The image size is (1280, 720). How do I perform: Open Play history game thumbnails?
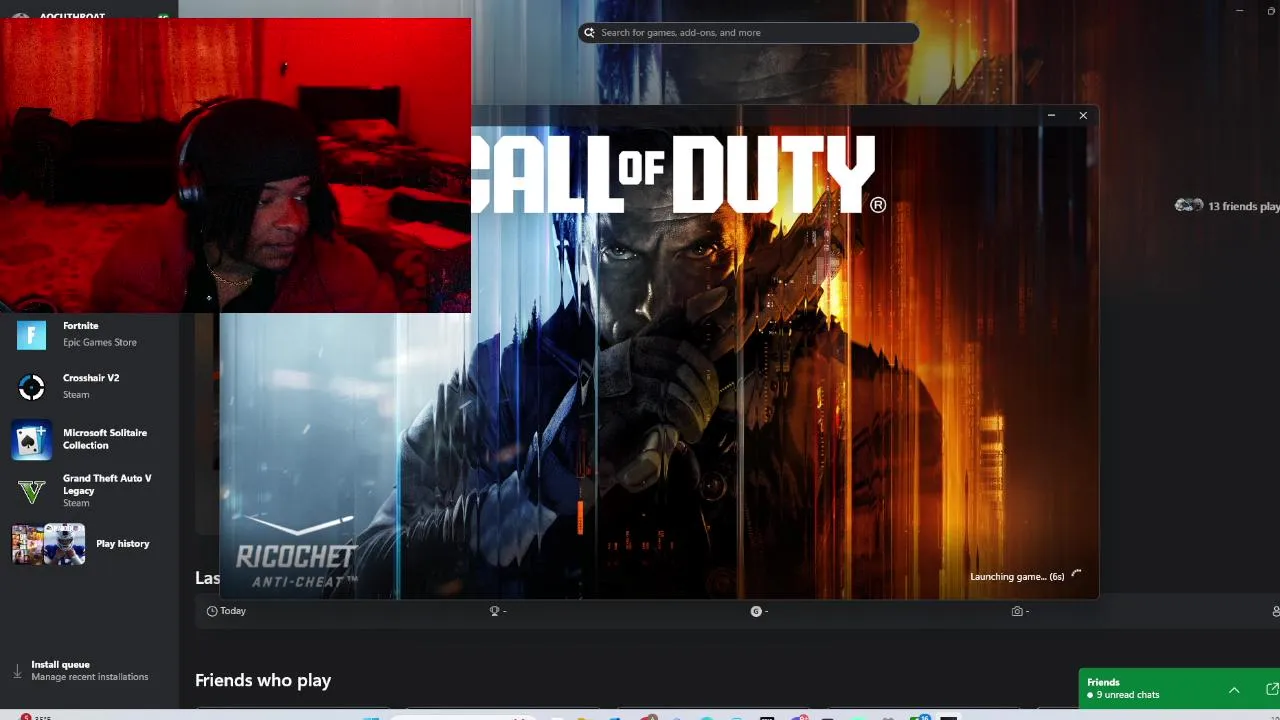(x=48, y=544)
